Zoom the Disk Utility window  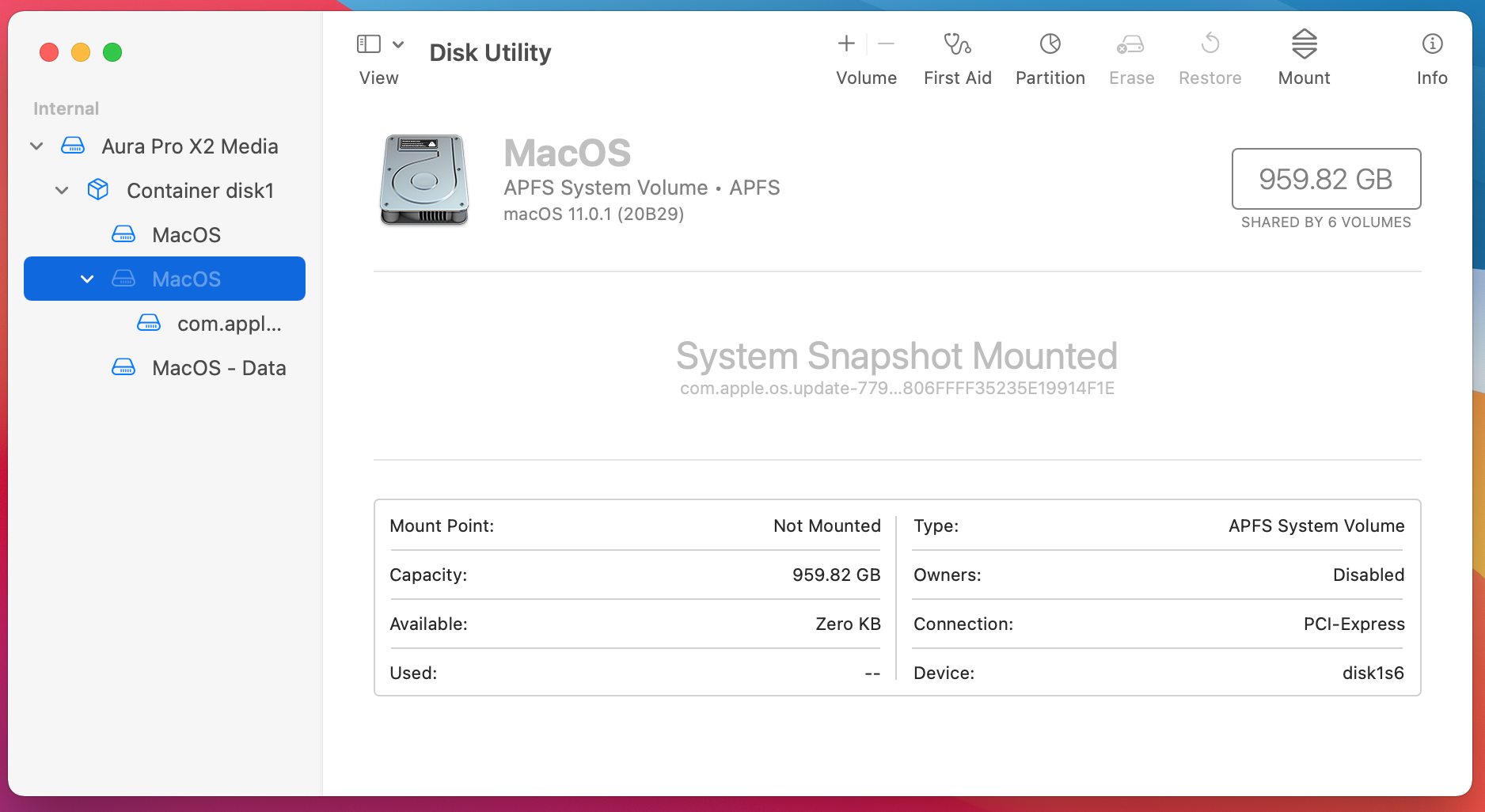click(x=112, y=52)
